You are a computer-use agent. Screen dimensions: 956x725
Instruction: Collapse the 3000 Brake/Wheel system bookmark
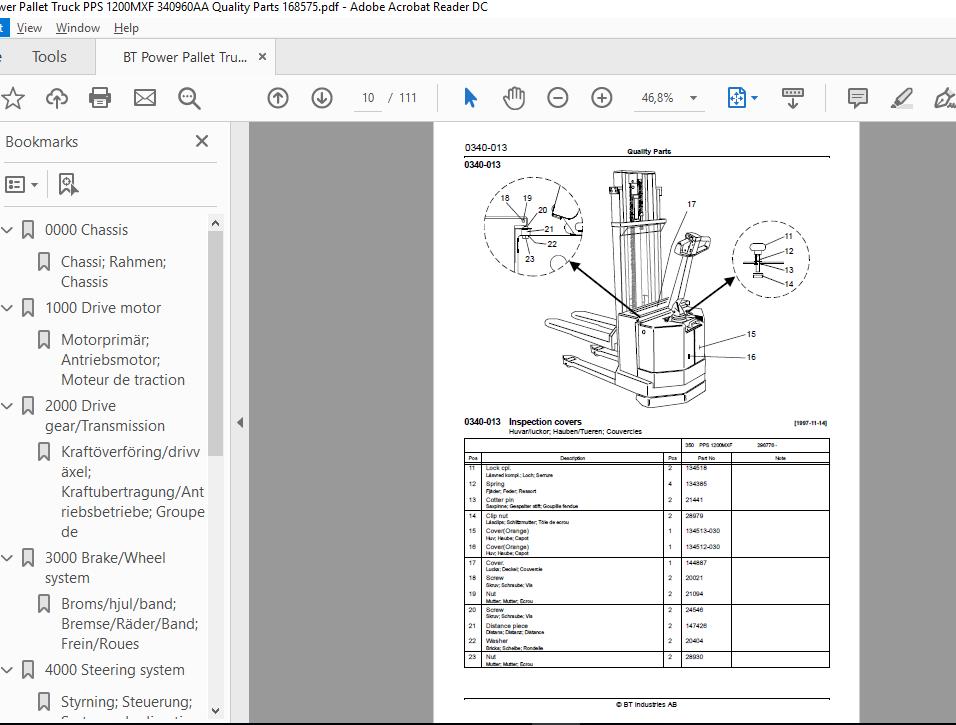(7, 558)
